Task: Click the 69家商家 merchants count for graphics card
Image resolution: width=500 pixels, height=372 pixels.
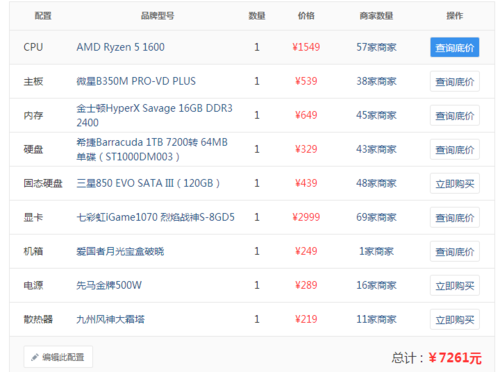Action: (376, 217)
